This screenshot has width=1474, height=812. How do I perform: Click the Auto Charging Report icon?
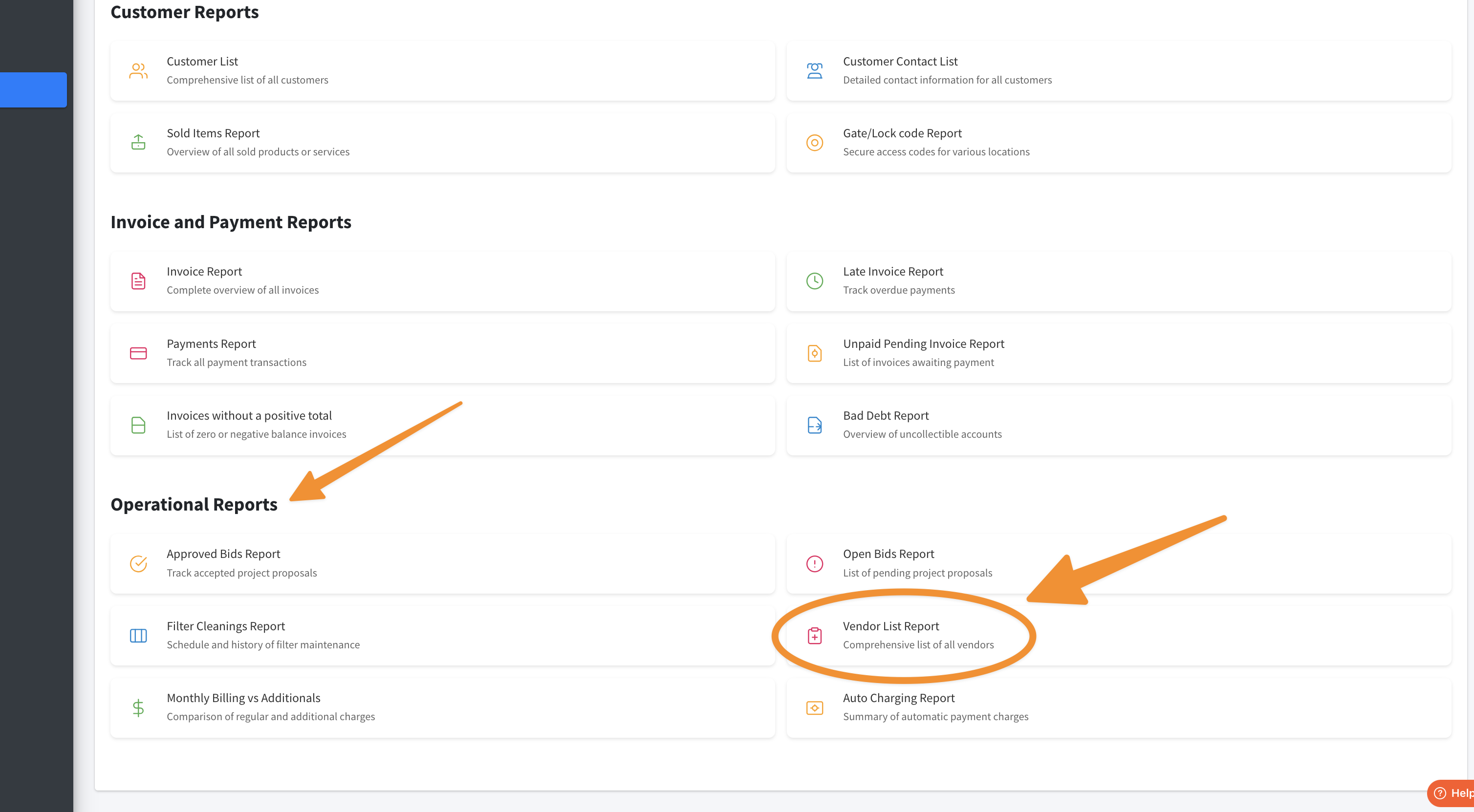(814, 707)
